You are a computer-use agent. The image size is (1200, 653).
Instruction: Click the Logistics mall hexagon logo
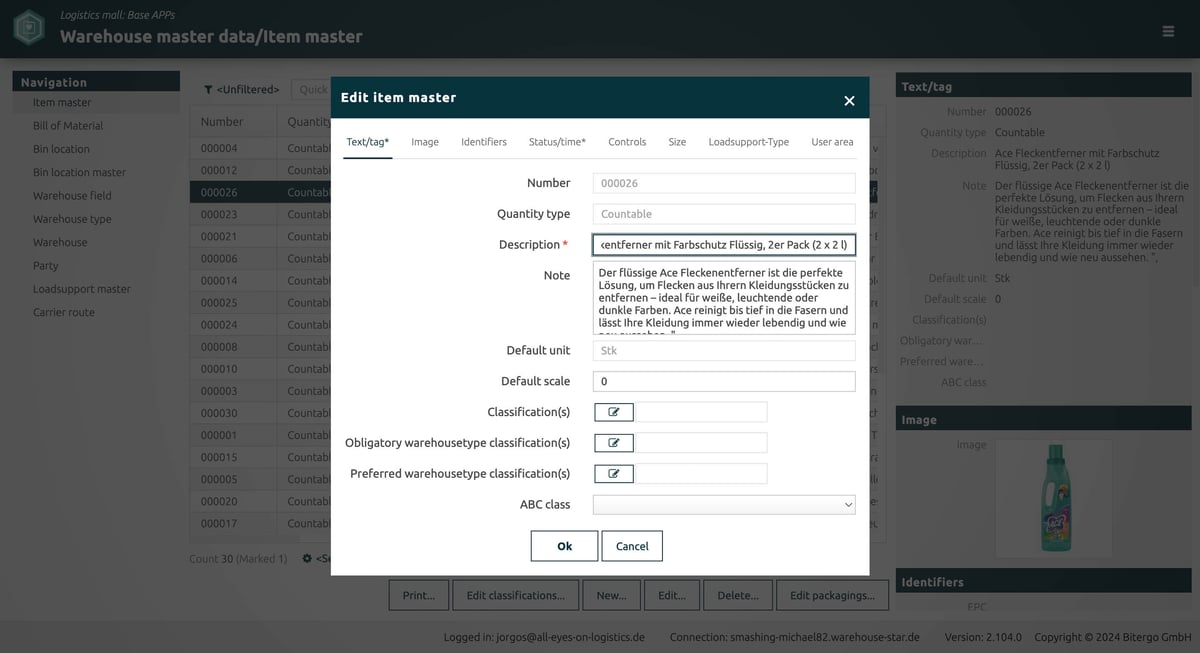coord(28,27)
